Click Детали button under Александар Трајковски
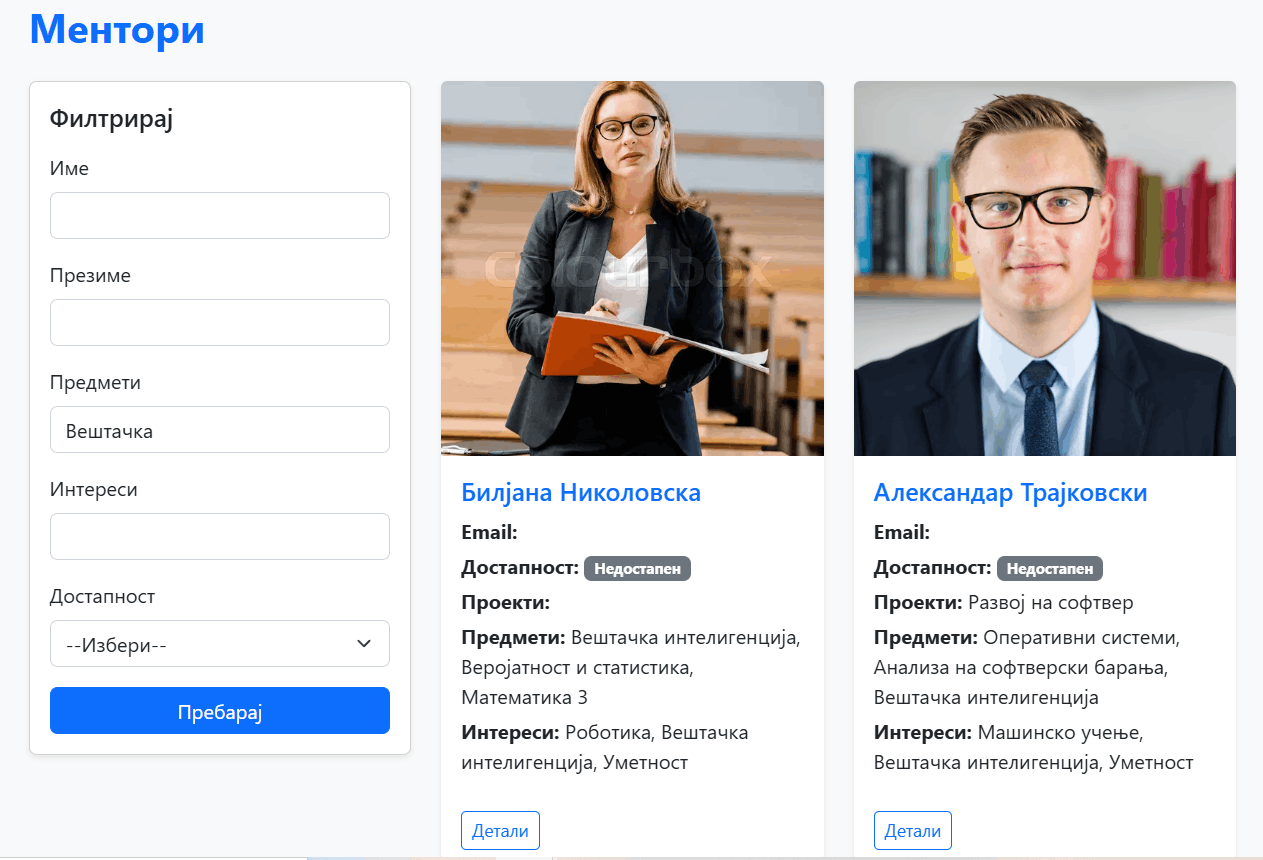Screen dimensions: 1263x860 913,830
